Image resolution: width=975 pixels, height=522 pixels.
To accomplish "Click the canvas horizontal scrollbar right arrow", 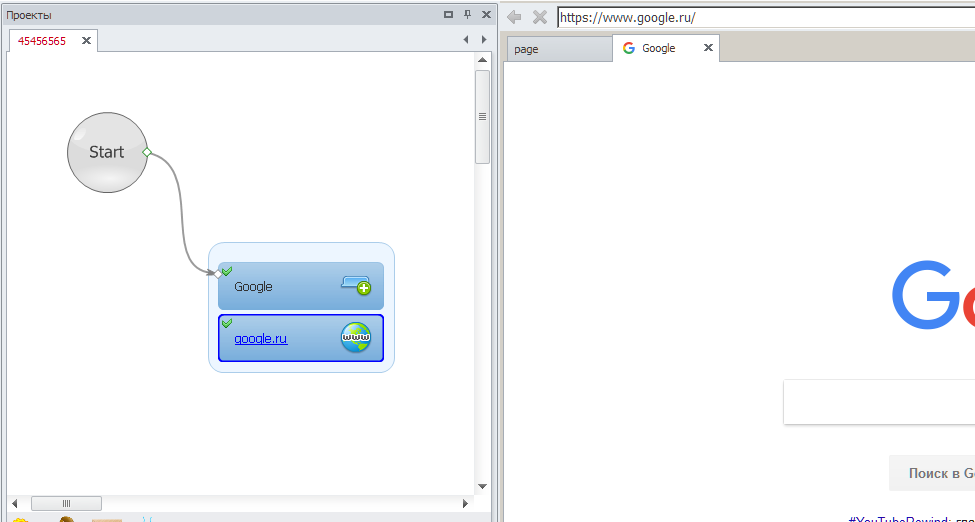I will click(465, 503).
